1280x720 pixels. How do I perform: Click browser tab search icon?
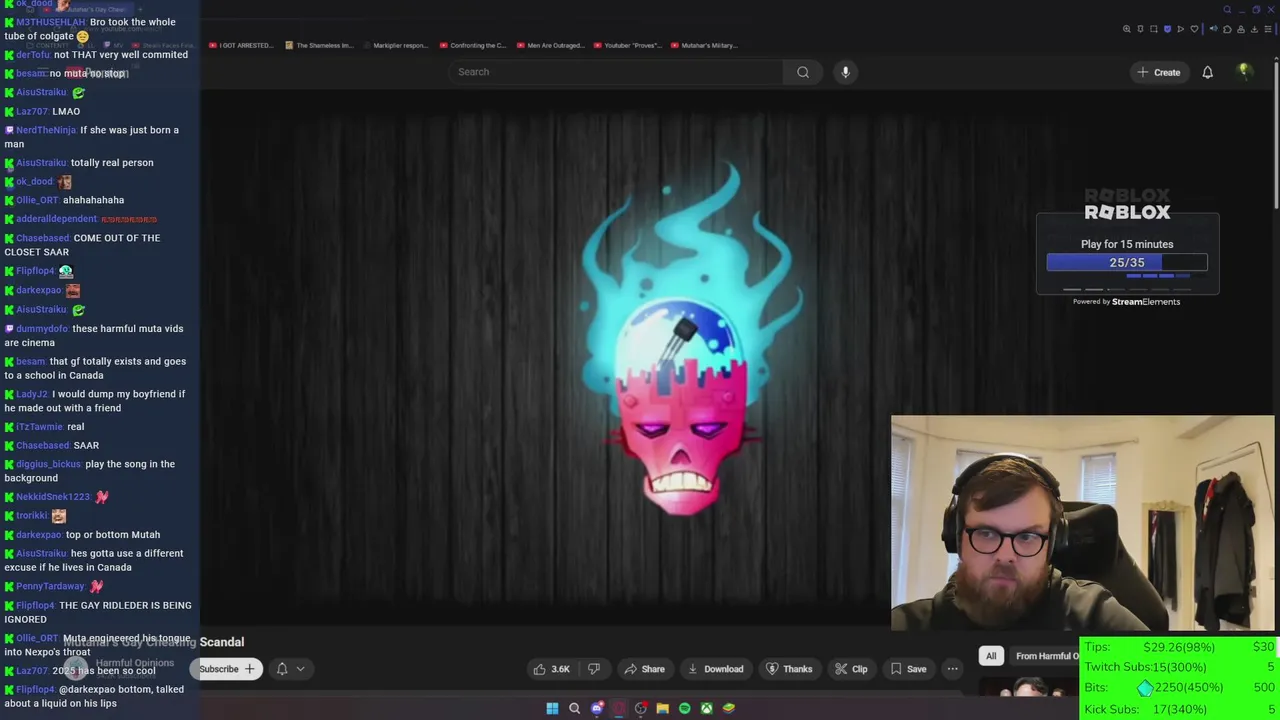(1227, 9)
